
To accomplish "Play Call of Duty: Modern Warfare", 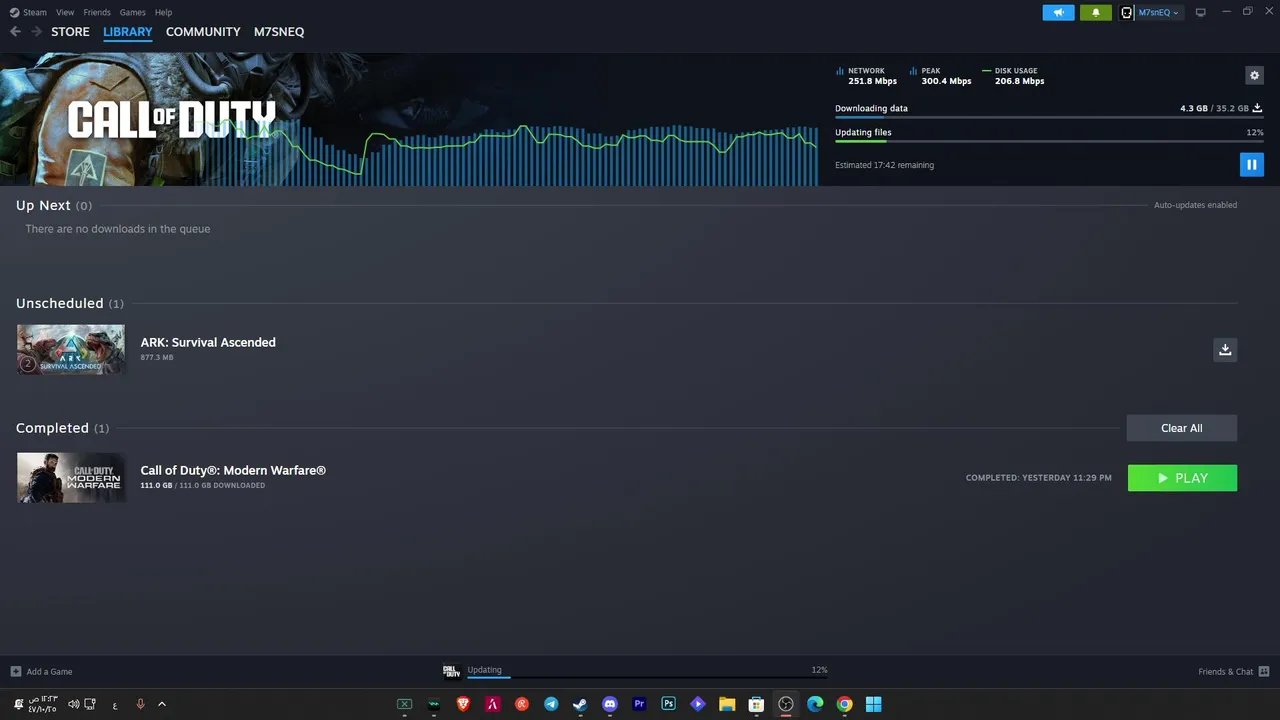I will (1182, 478).
